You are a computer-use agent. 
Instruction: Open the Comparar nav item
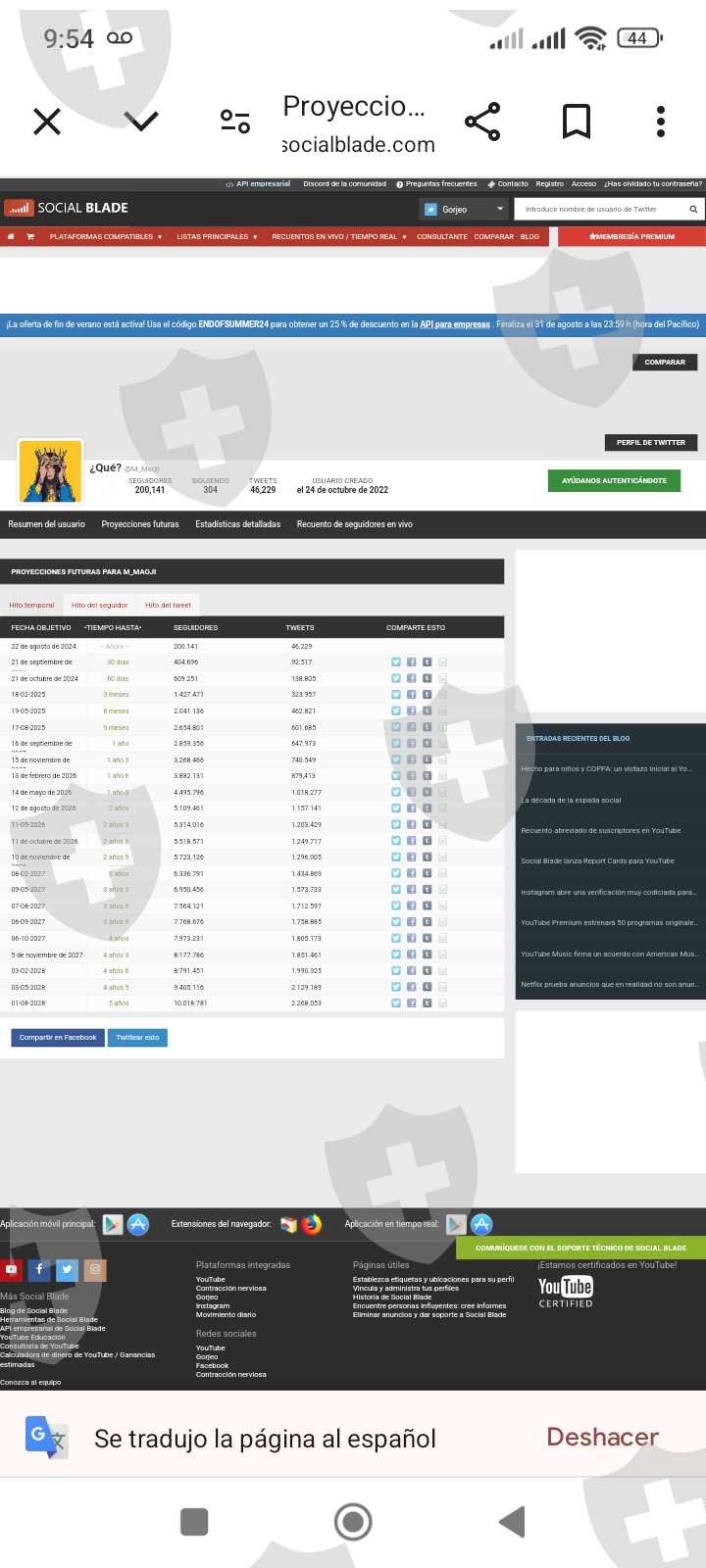point(494,236)
